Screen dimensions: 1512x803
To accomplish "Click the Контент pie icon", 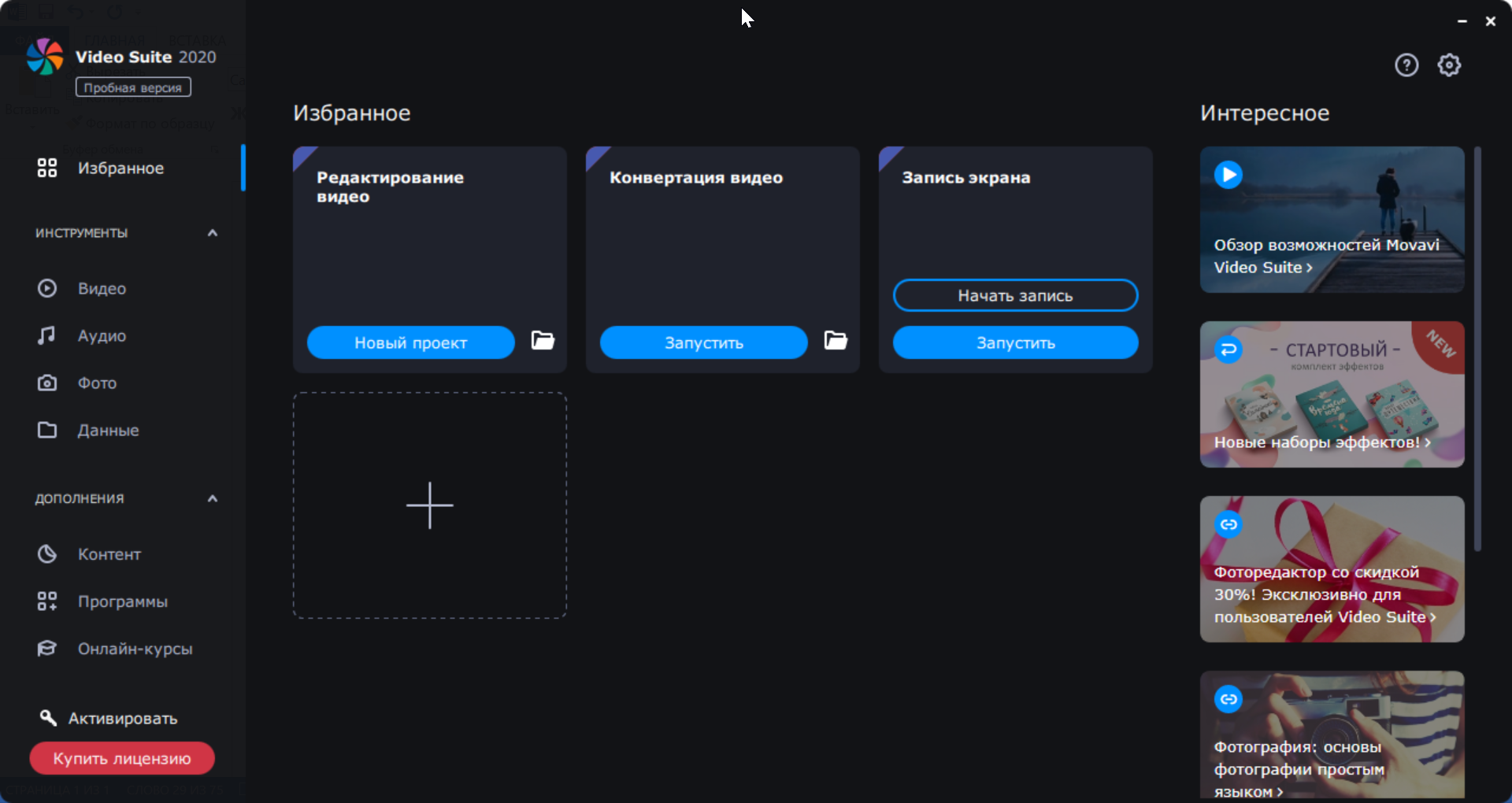I will coord(47,554).
